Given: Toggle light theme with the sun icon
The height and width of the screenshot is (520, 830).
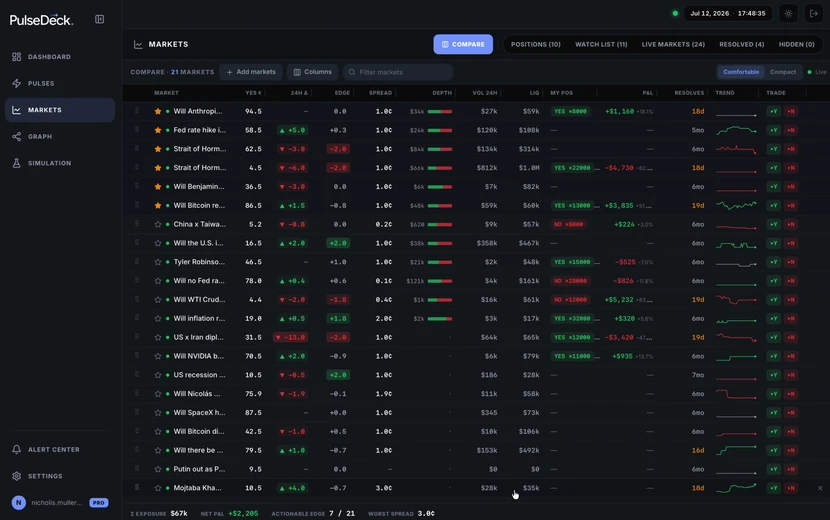Looking at the screenshot, I should pos(788,14).
